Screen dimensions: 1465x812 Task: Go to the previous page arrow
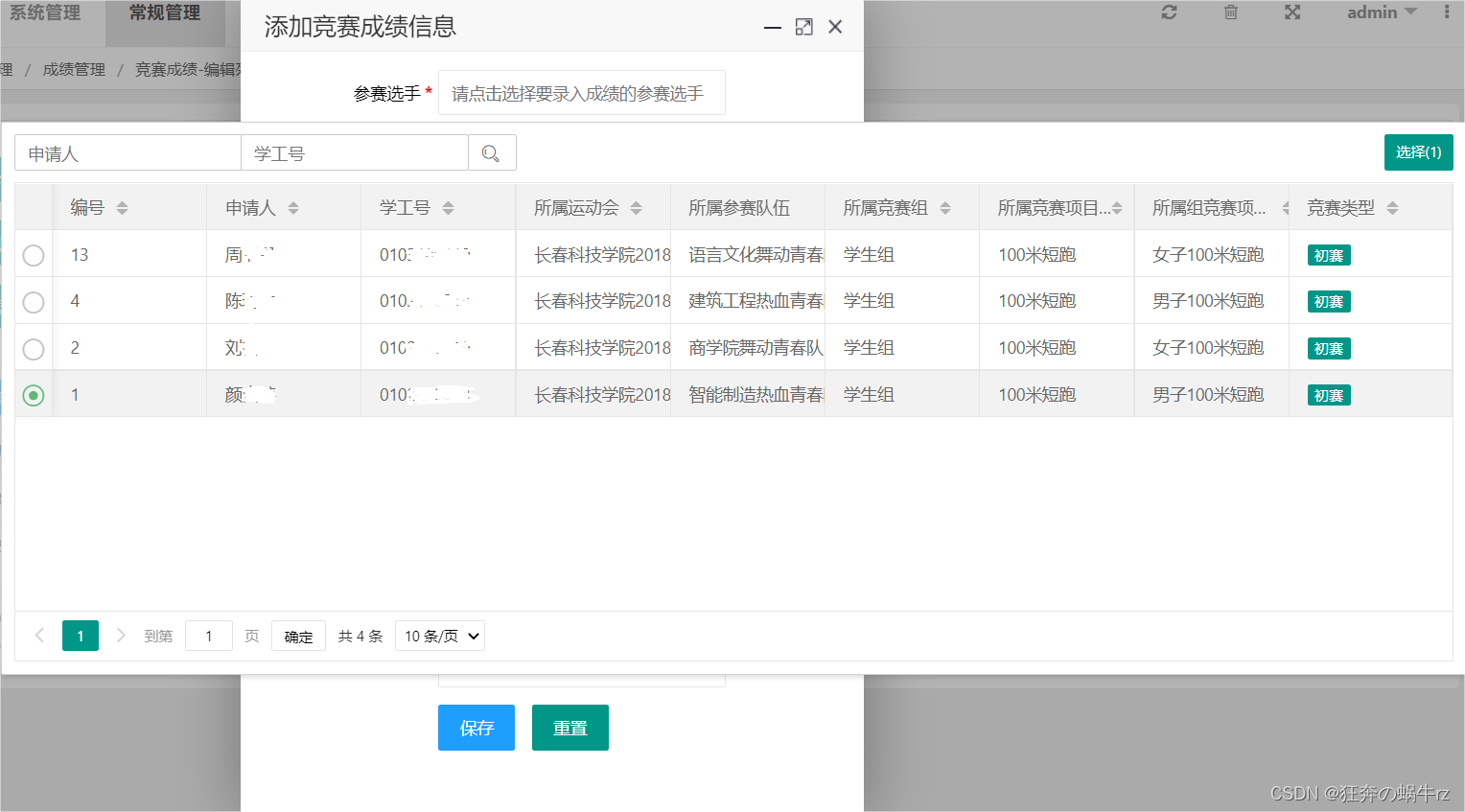point(39,636)
